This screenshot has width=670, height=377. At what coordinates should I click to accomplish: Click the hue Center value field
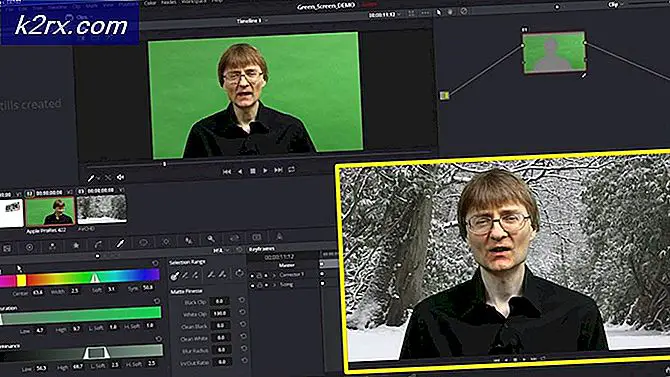38,293
